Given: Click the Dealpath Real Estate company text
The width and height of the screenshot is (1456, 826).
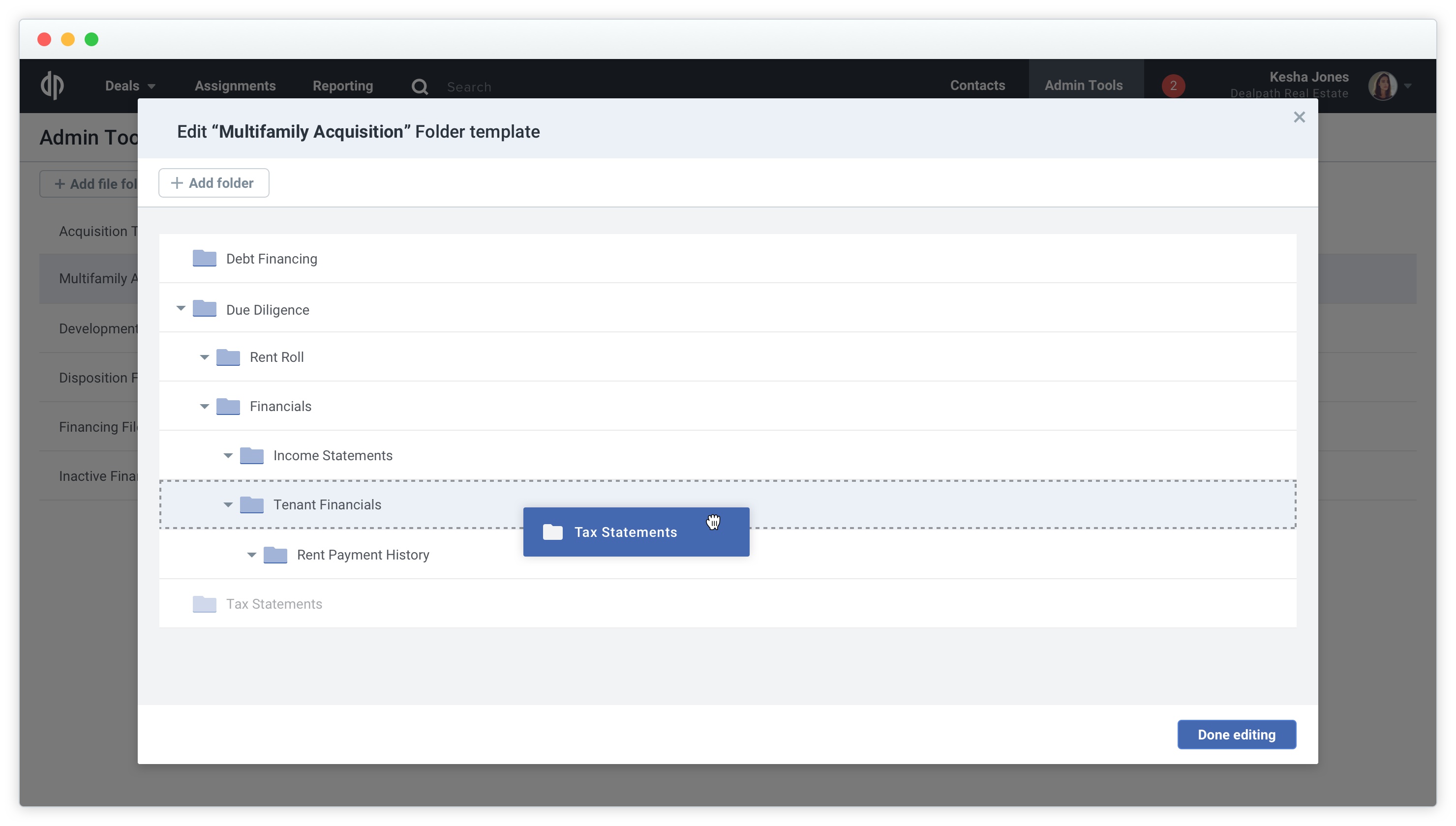Looking at the screenshot, I should (1289, 93).
